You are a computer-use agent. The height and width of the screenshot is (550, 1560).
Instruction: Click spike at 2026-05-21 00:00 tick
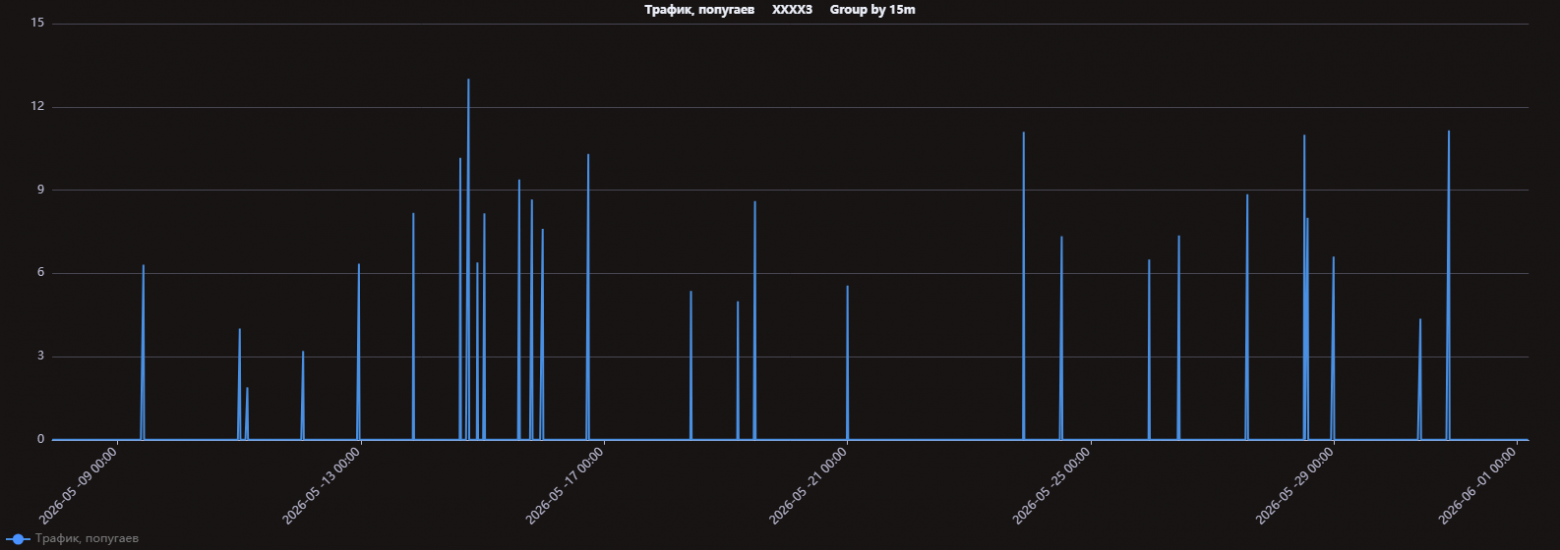tap(847, 287)
